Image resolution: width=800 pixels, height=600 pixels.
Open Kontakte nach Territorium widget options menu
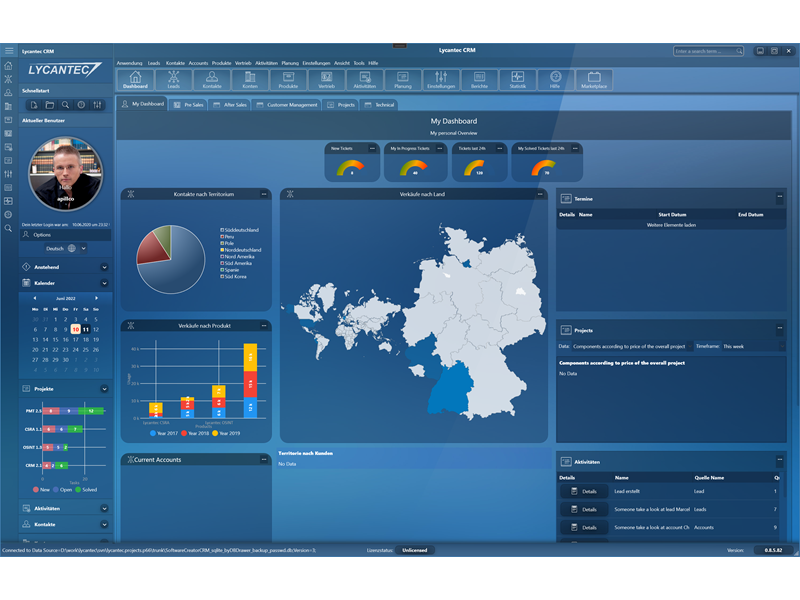click(264, 194)
